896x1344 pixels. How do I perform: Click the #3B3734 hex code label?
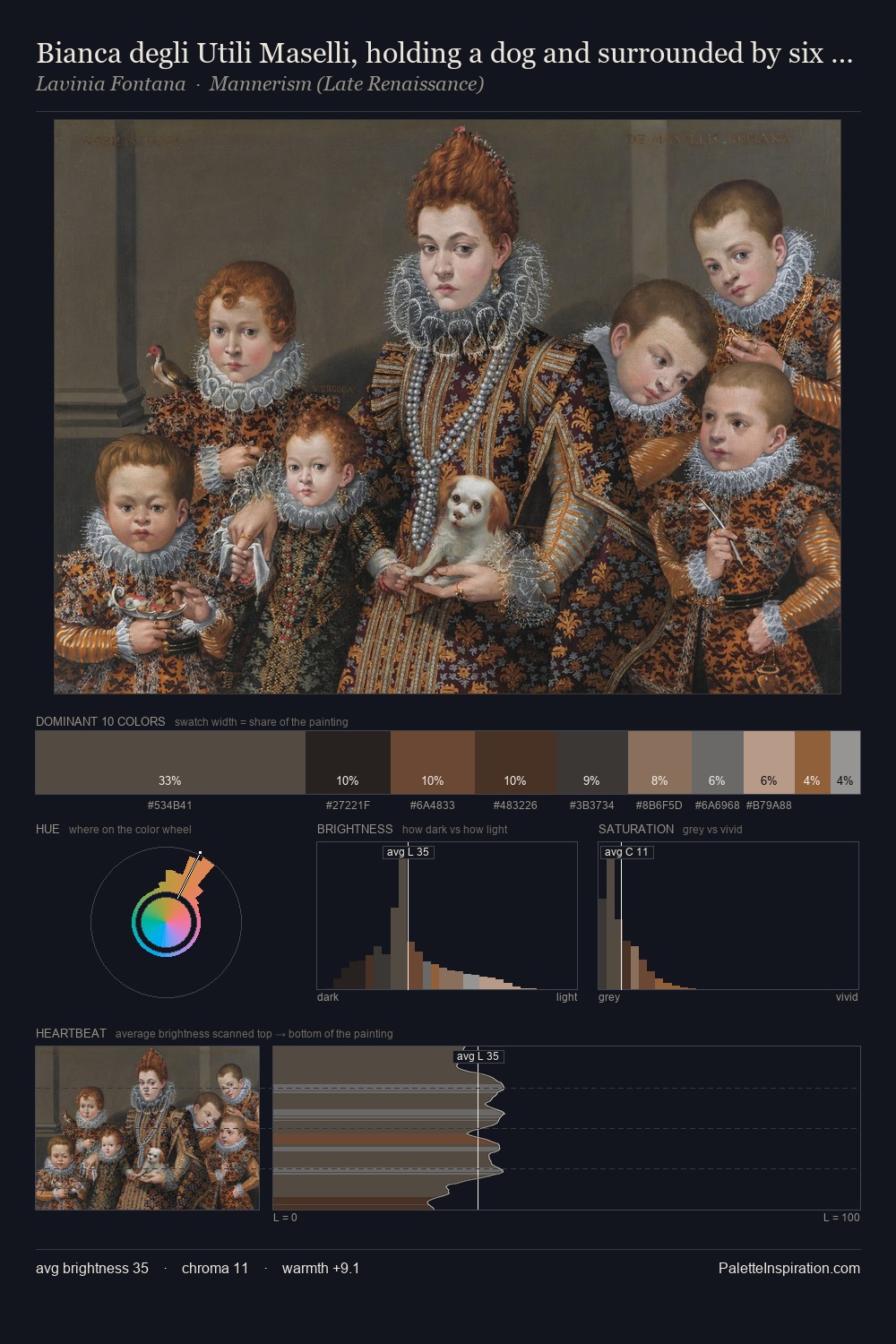tap(591, 806)
